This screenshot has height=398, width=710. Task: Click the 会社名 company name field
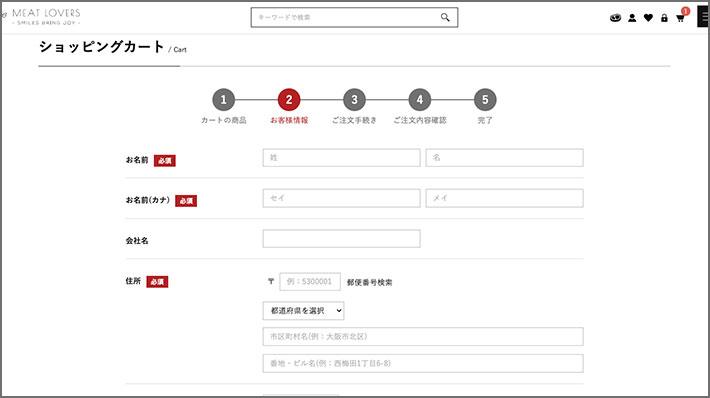(341, 239)
